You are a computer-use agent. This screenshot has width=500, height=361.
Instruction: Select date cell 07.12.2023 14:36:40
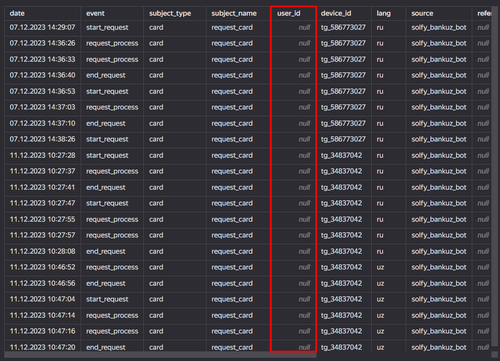(x=42, y=75)
